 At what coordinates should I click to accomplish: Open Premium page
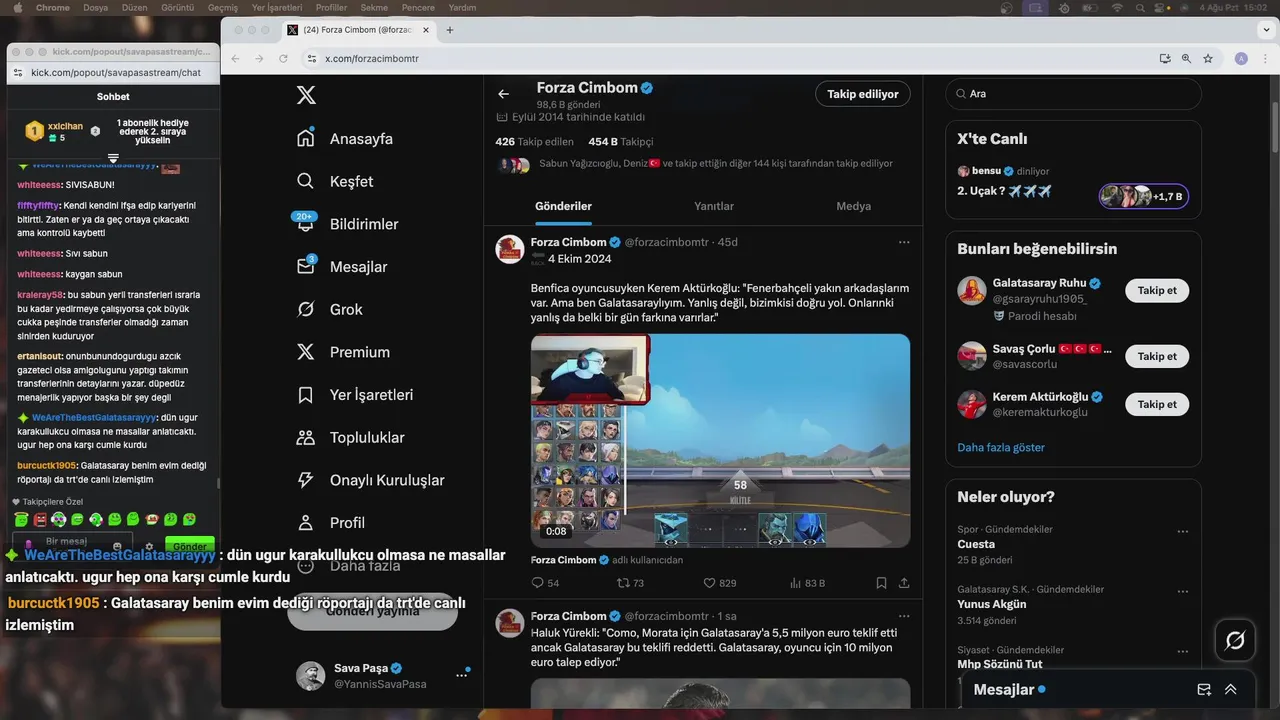point(341,352)
